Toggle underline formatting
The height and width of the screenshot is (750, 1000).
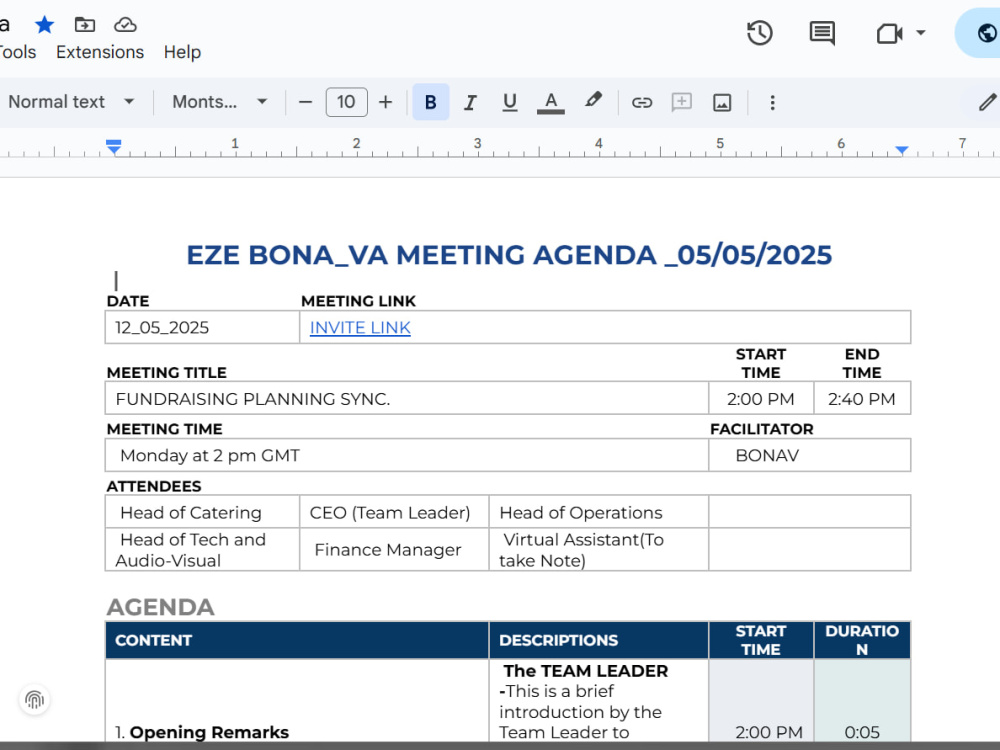510,102
